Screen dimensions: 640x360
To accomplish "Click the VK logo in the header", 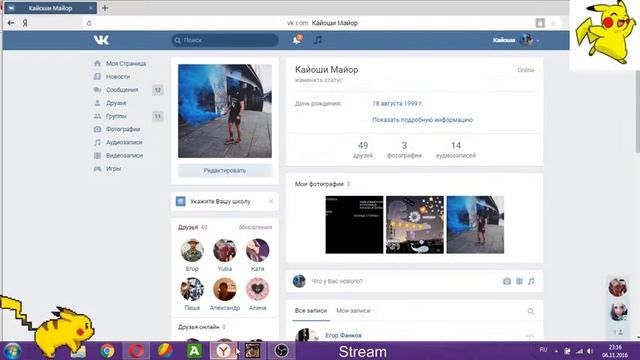I will pos(101,40).
